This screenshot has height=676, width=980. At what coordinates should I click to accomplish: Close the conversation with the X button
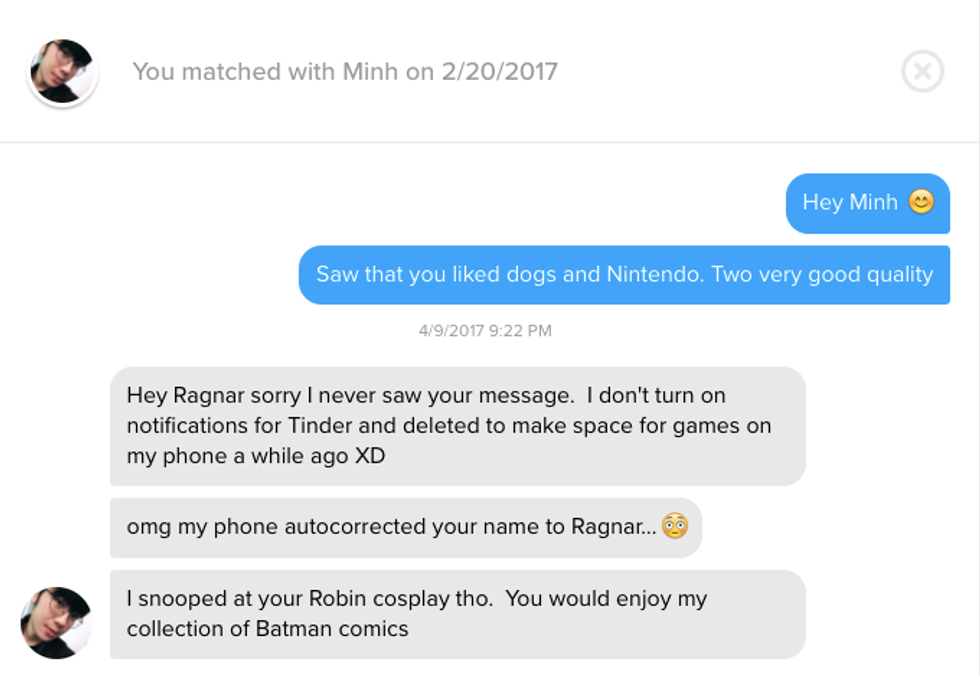(922, 72)
